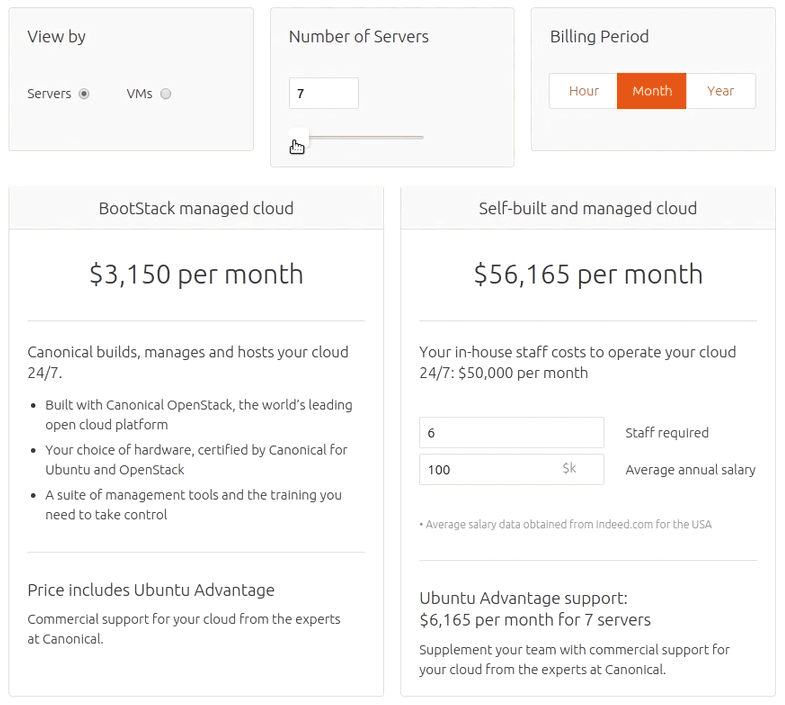Click the Ubuntu Advantage support heading
The image size is (785, 705).
(523, 598)
